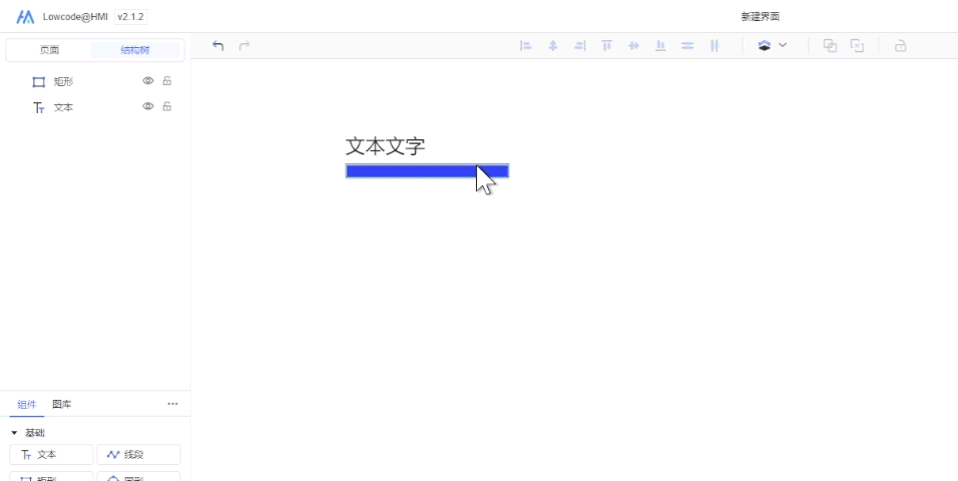
Task: Distribute objects vertically with equal spacing
Action: 687,45
